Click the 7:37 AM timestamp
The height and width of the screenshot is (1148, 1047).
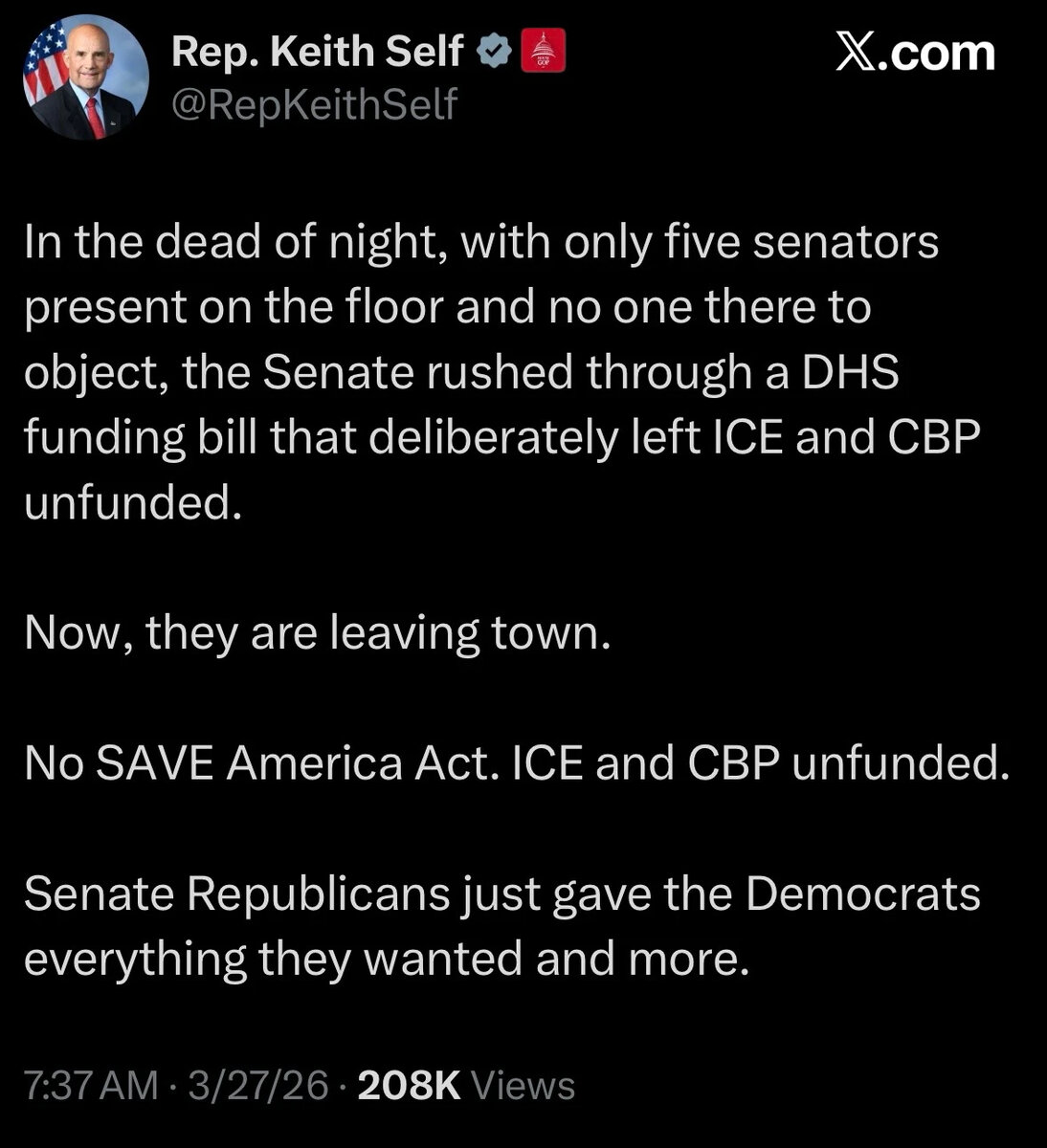[91, 1085]
